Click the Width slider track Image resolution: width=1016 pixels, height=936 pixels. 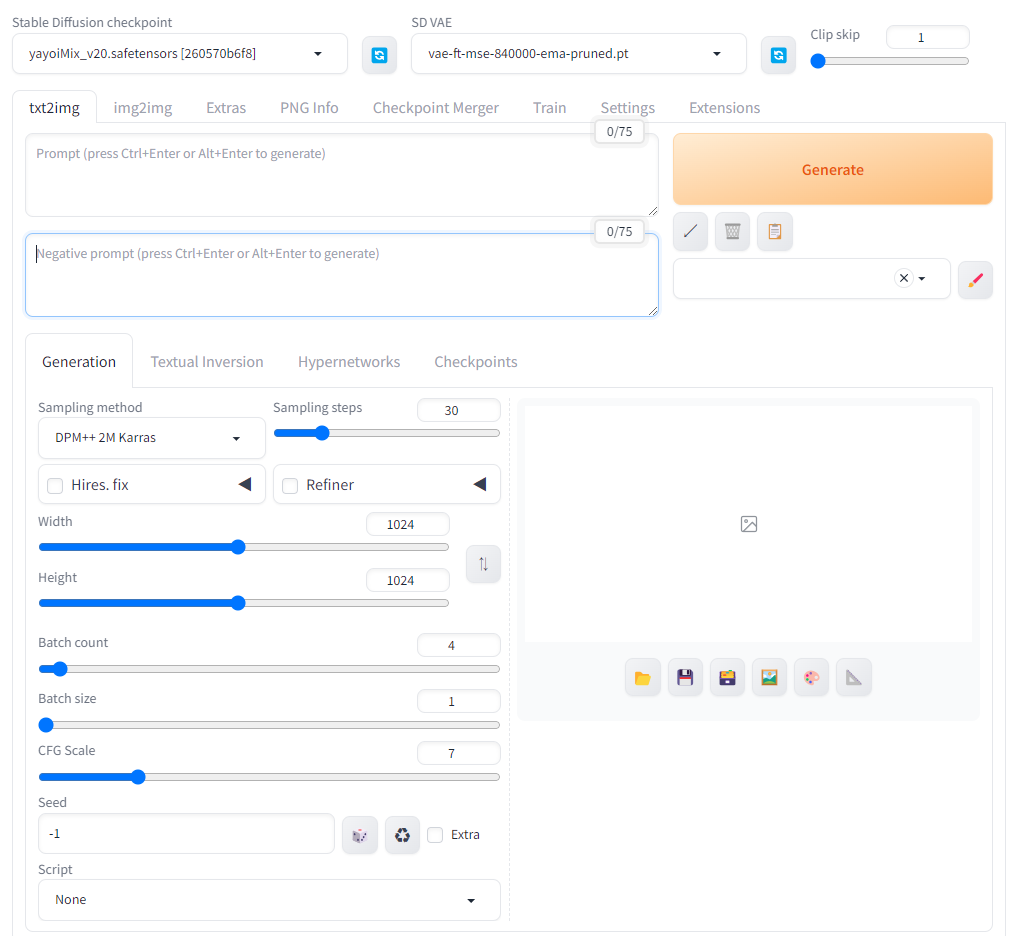pyautogui.click(x=244, y=547)
